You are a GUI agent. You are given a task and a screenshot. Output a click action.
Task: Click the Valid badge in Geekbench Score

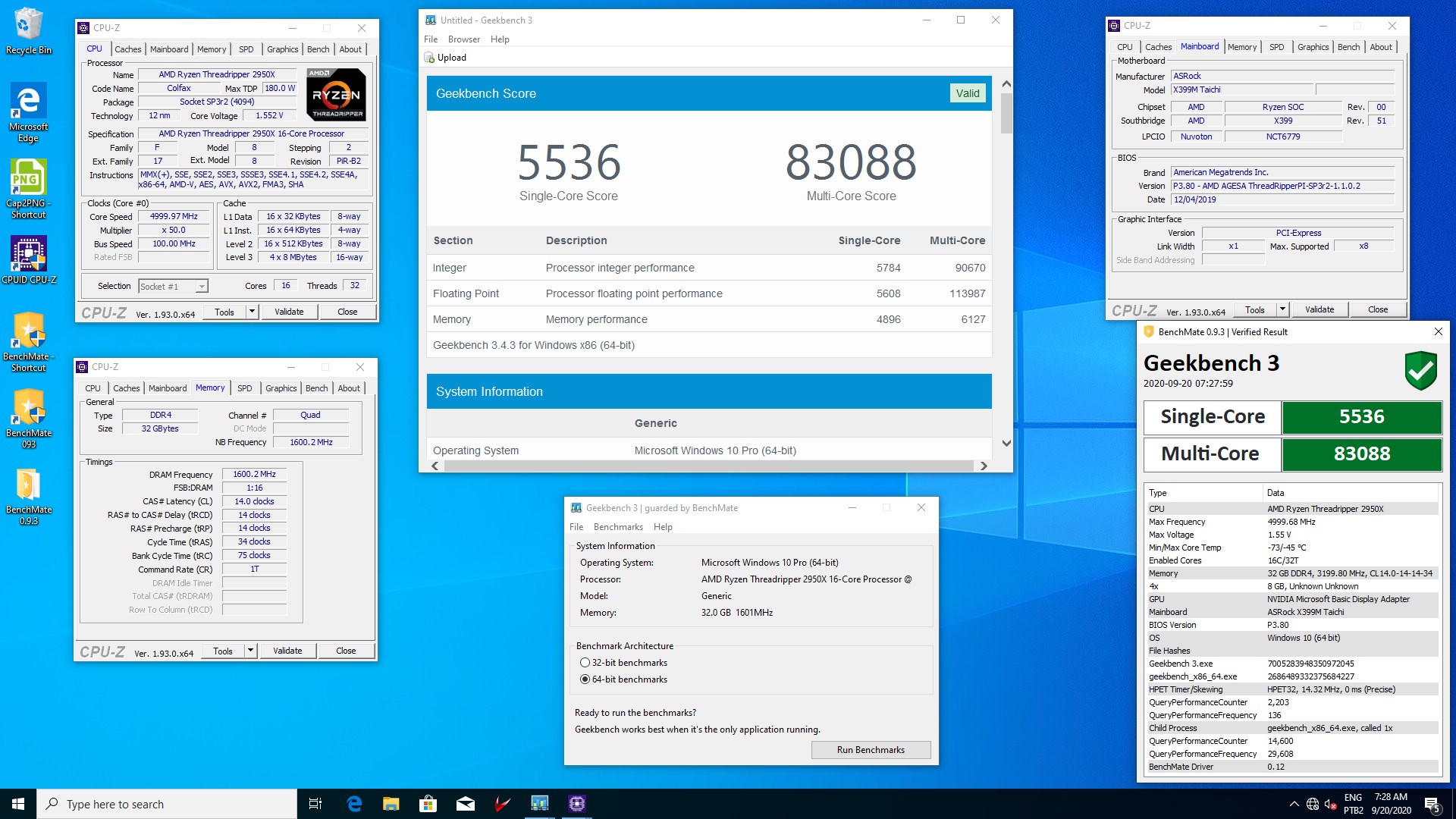(968, 93)
